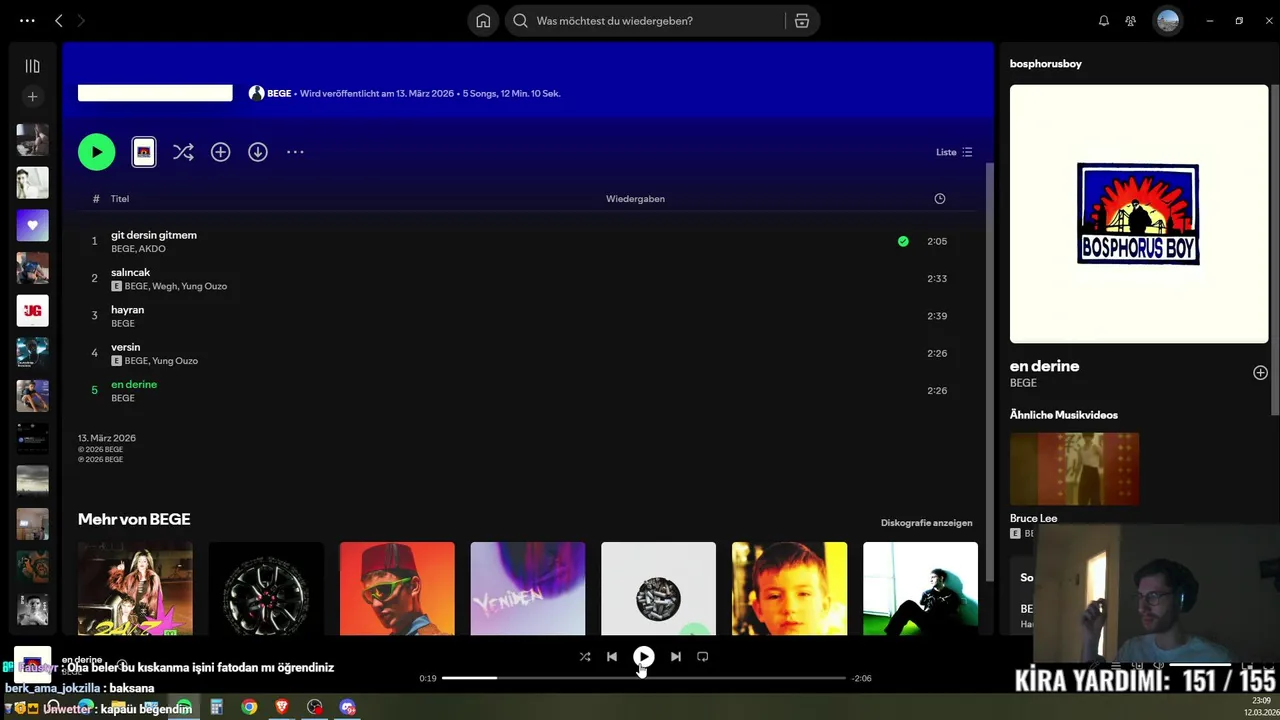
Task: Open AKDO artist link on track one
Action: (x=152, y=249)
